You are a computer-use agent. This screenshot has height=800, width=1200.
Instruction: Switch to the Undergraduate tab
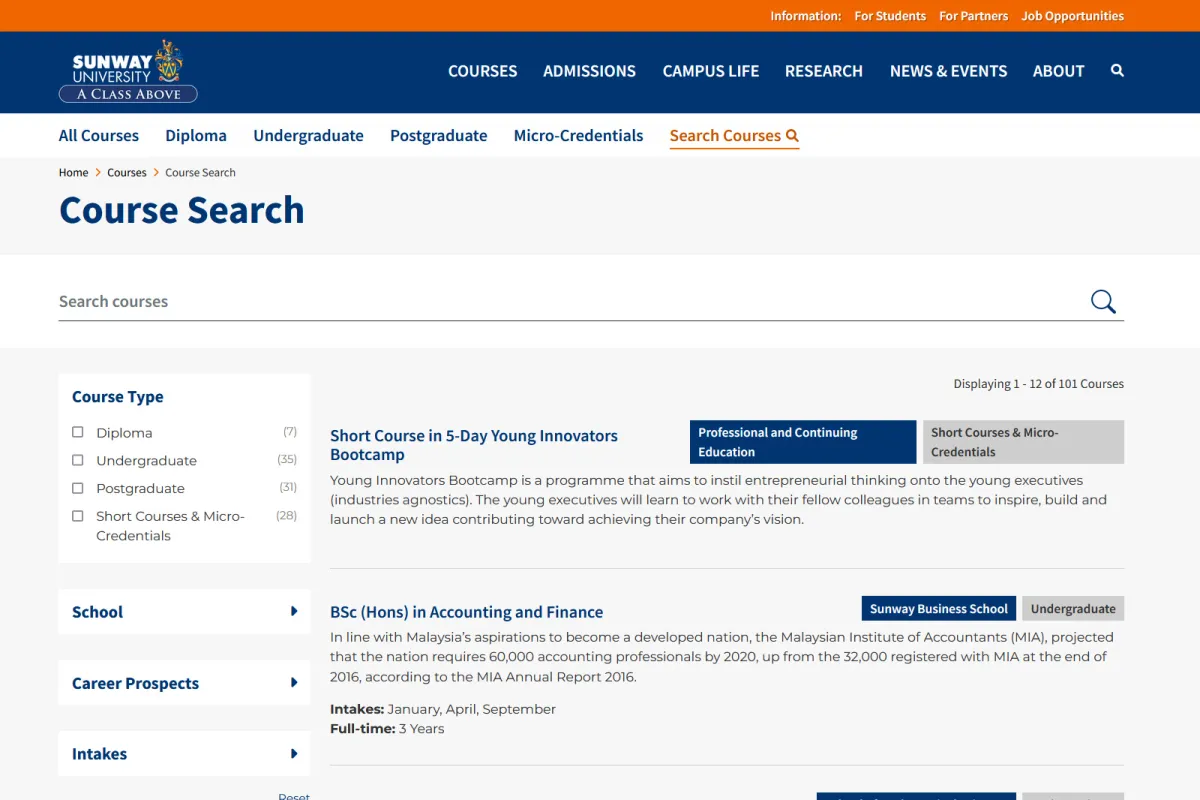(308, 135)
